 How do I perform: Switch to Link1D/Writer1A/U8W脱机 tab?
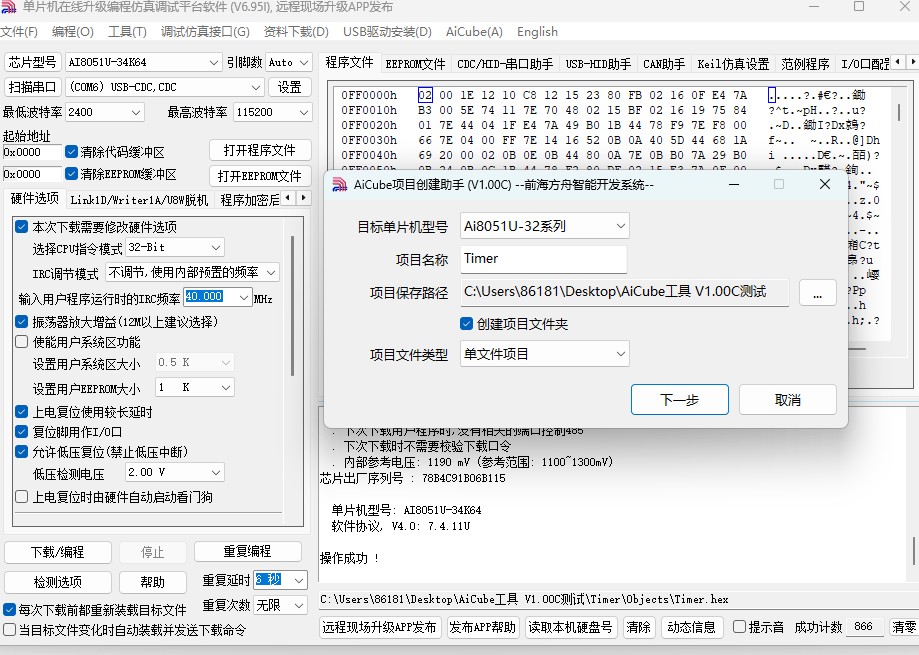[139, 200]
